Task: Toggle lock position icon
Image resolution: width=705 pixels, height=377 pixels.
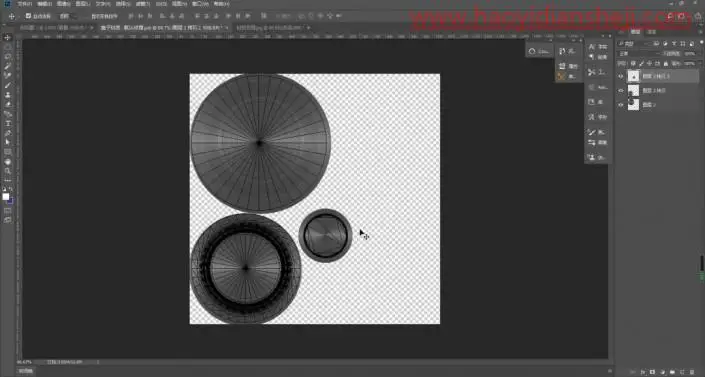Action: (649, 63)
